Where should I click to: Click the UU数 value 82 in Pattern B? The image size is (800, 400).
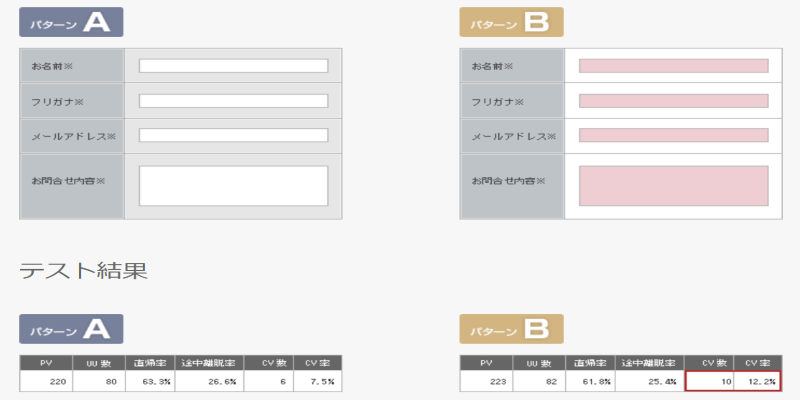pyautogui.click(x=539, y=381)
